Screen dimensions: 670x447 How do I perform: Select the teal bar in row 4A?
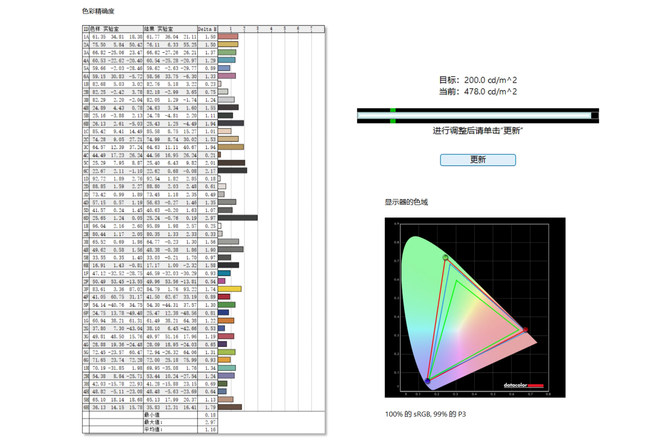pyautogui.click(x=226, y=60)
